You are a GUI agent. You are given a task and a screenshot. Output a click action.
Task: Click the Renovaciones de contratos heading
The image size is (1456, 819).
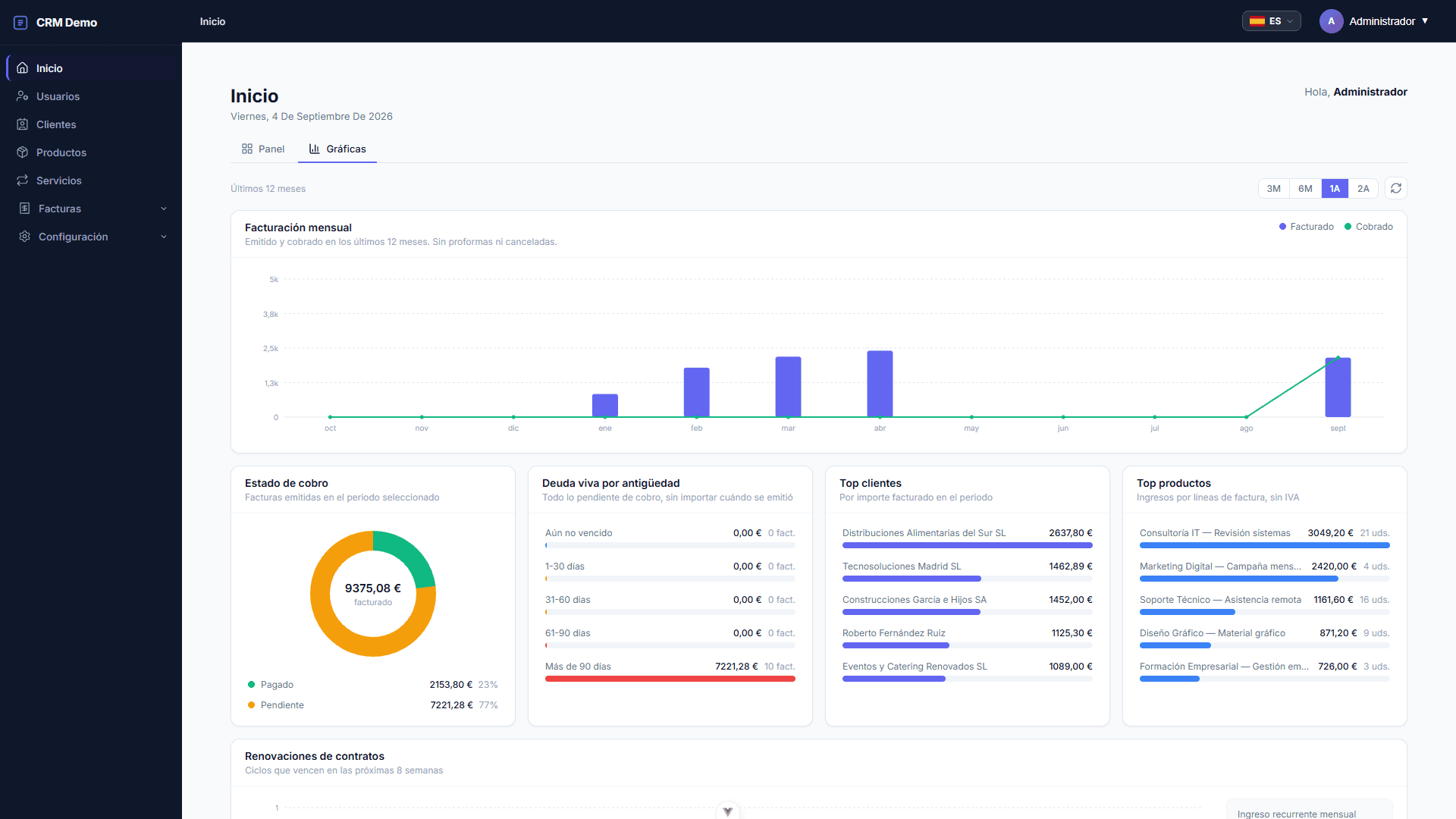315,756
